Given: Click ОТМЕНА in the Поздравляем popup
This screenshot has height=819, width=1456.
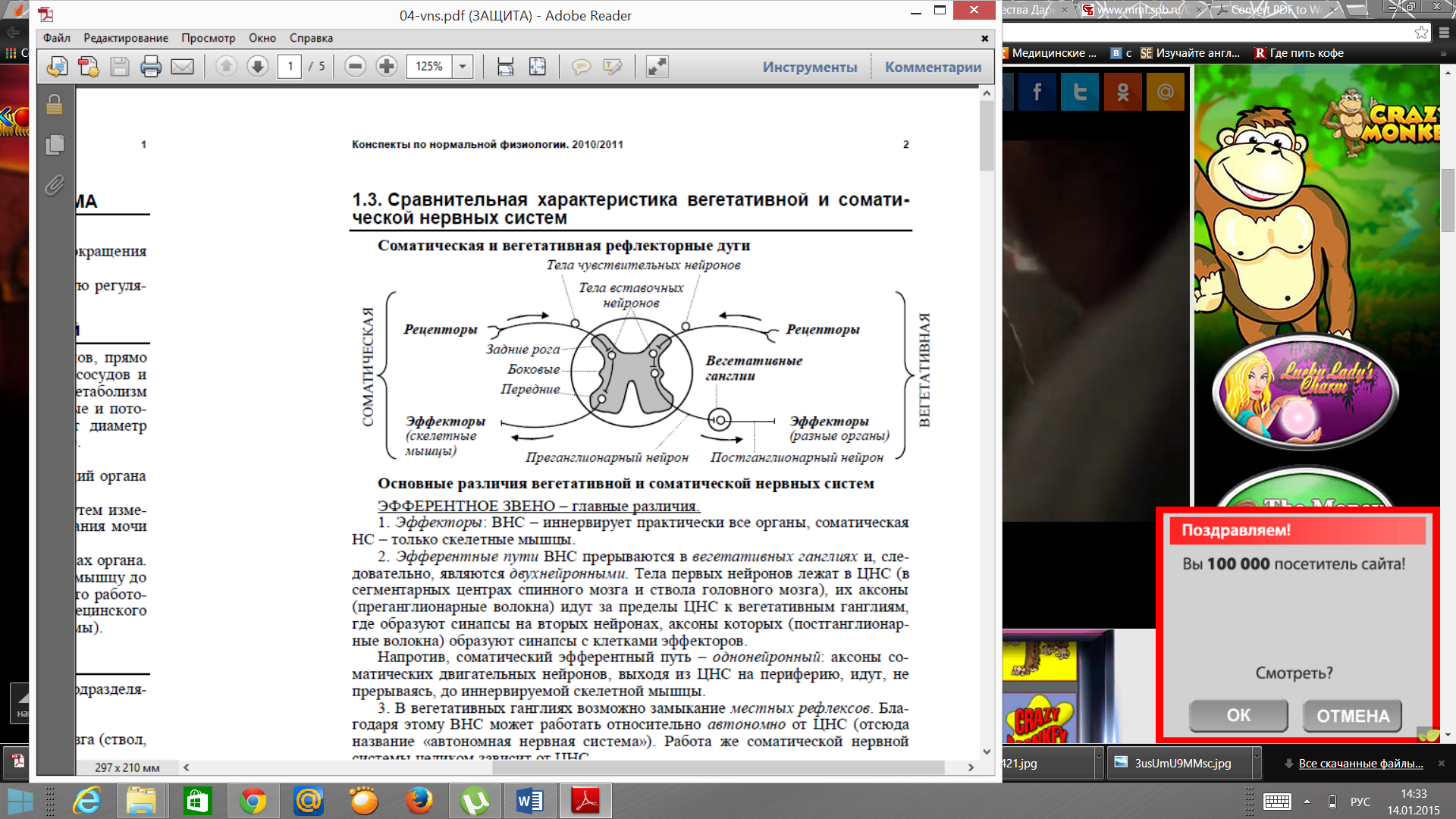Looking at the screenshot, I should (1353, 716).
